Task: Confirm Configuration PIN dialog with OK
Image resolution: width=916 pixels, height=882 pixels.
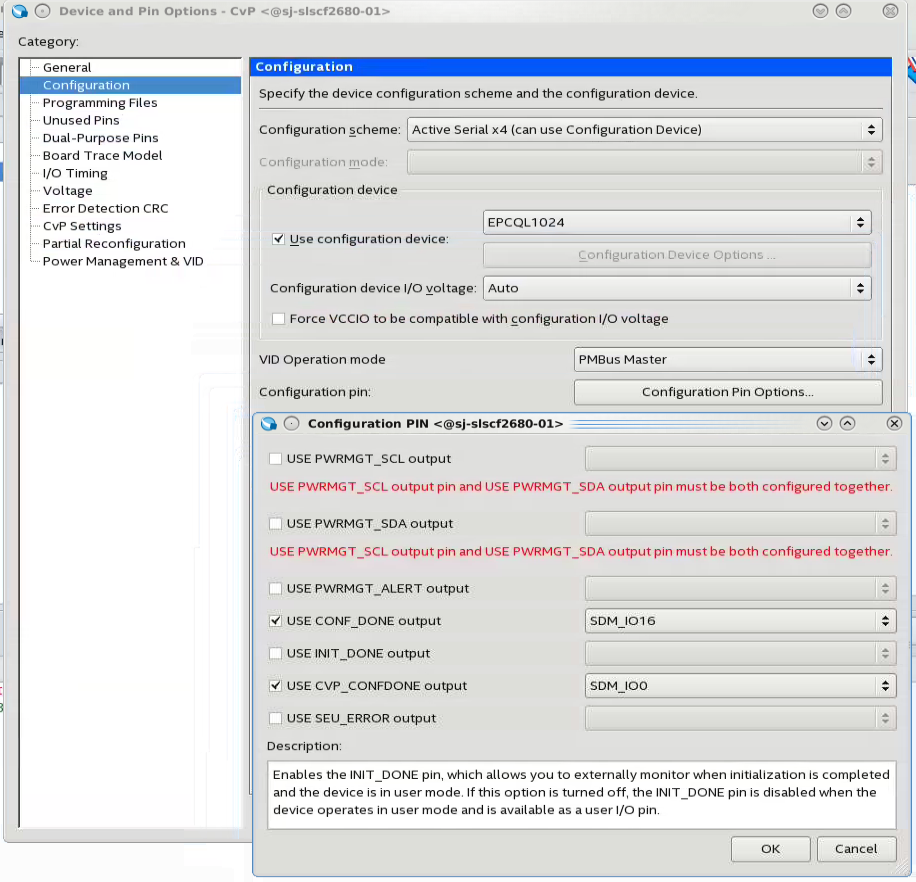Action: [771, 849]
